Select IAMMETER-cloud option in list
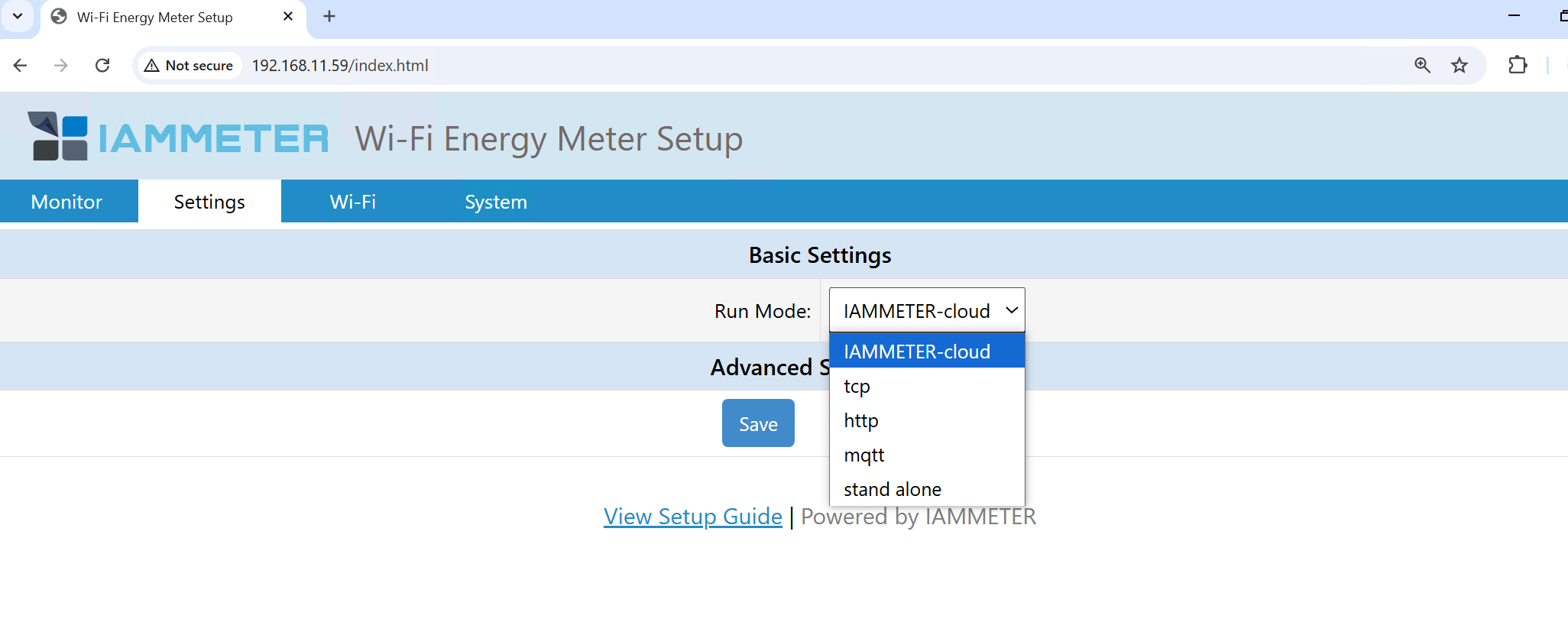The width and height of the screenshot is (1568, 619). (927, 352)
